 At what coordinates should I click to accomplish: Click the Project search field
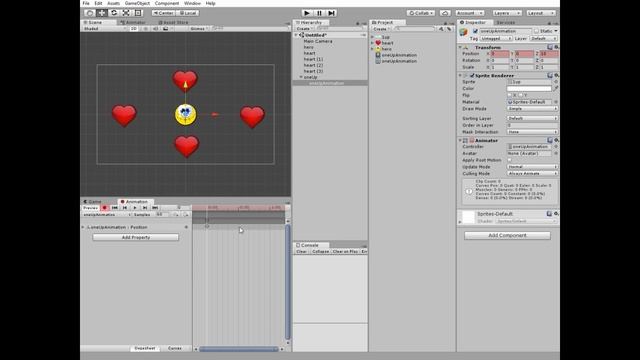tap(414, 29)
